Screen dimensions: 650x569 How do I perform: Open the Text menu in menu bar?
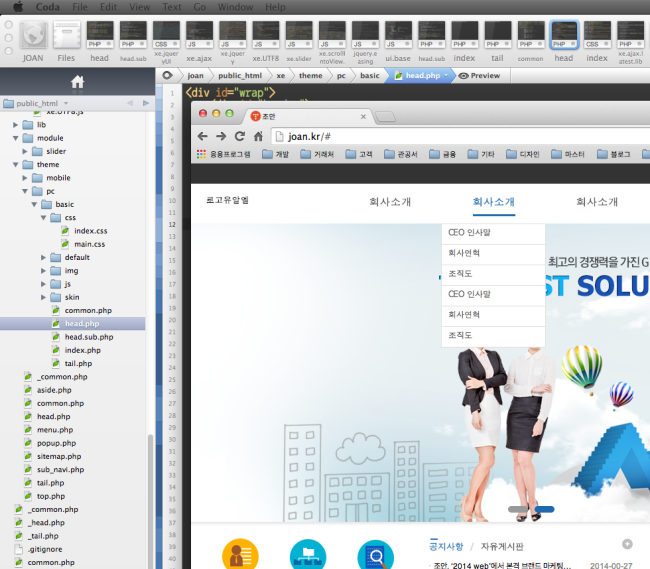(x=171, y=7)
